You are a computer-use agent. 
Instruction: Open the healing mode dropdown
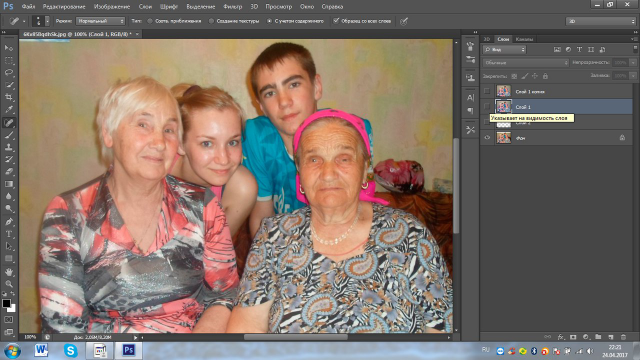[100, 21]
